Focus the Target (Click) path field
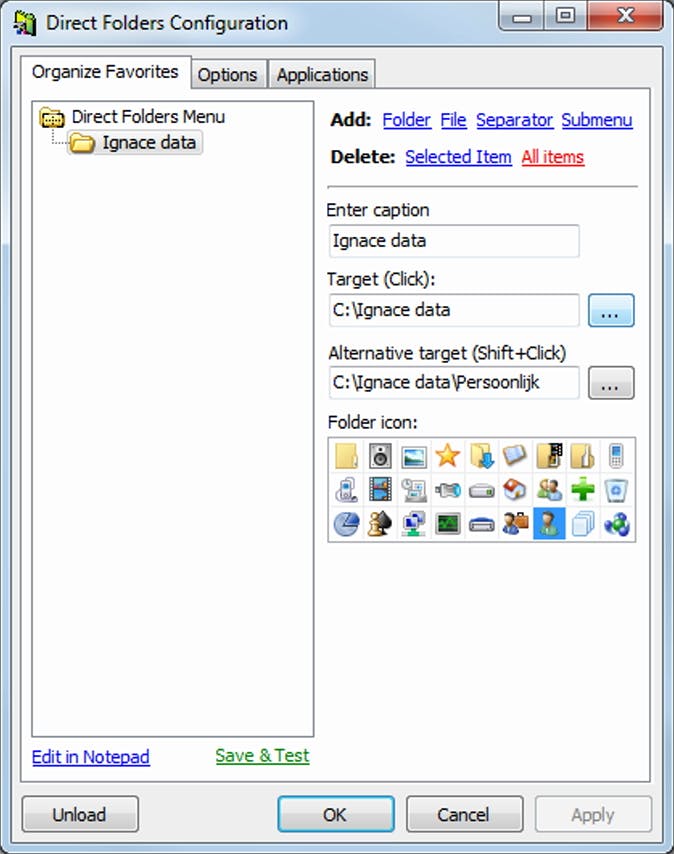This screenshot has width=674, height=854. pyautogui.click(x=454, y=310)
